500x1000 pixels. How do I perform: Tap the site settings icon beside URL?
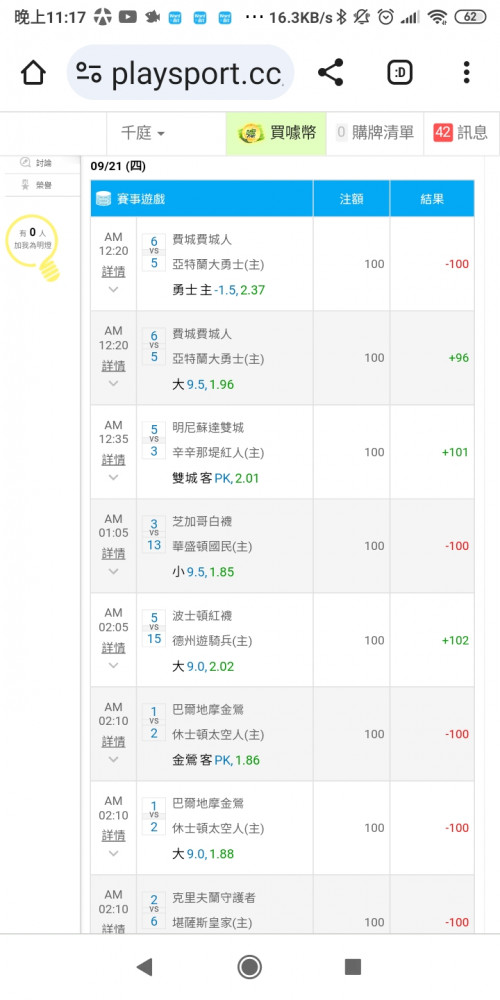coord(89,73)
